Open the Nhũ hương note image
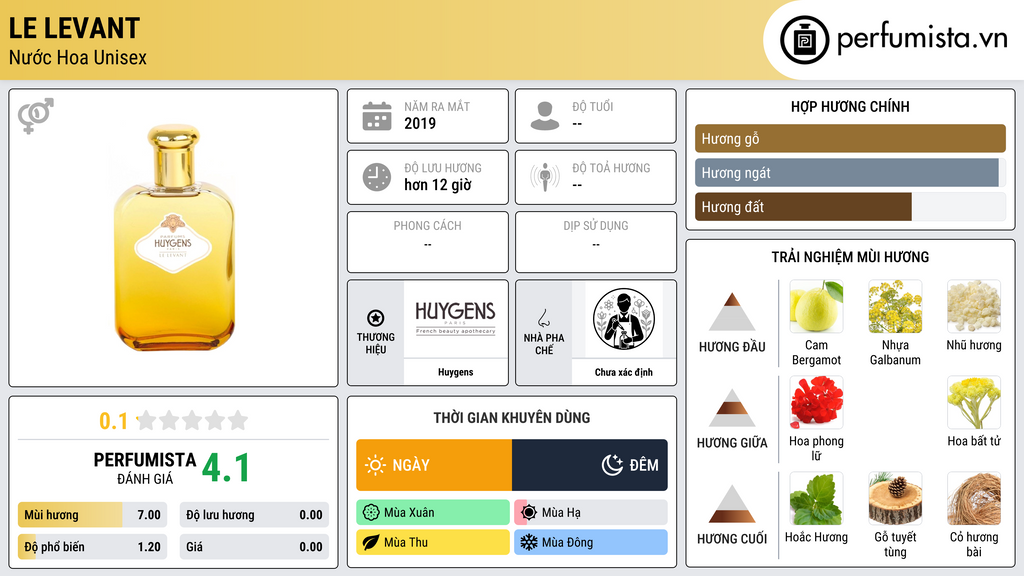Image resolution: width=1024 pixels, height=576 pixels. pyautogui.click(x=974, y=306)
